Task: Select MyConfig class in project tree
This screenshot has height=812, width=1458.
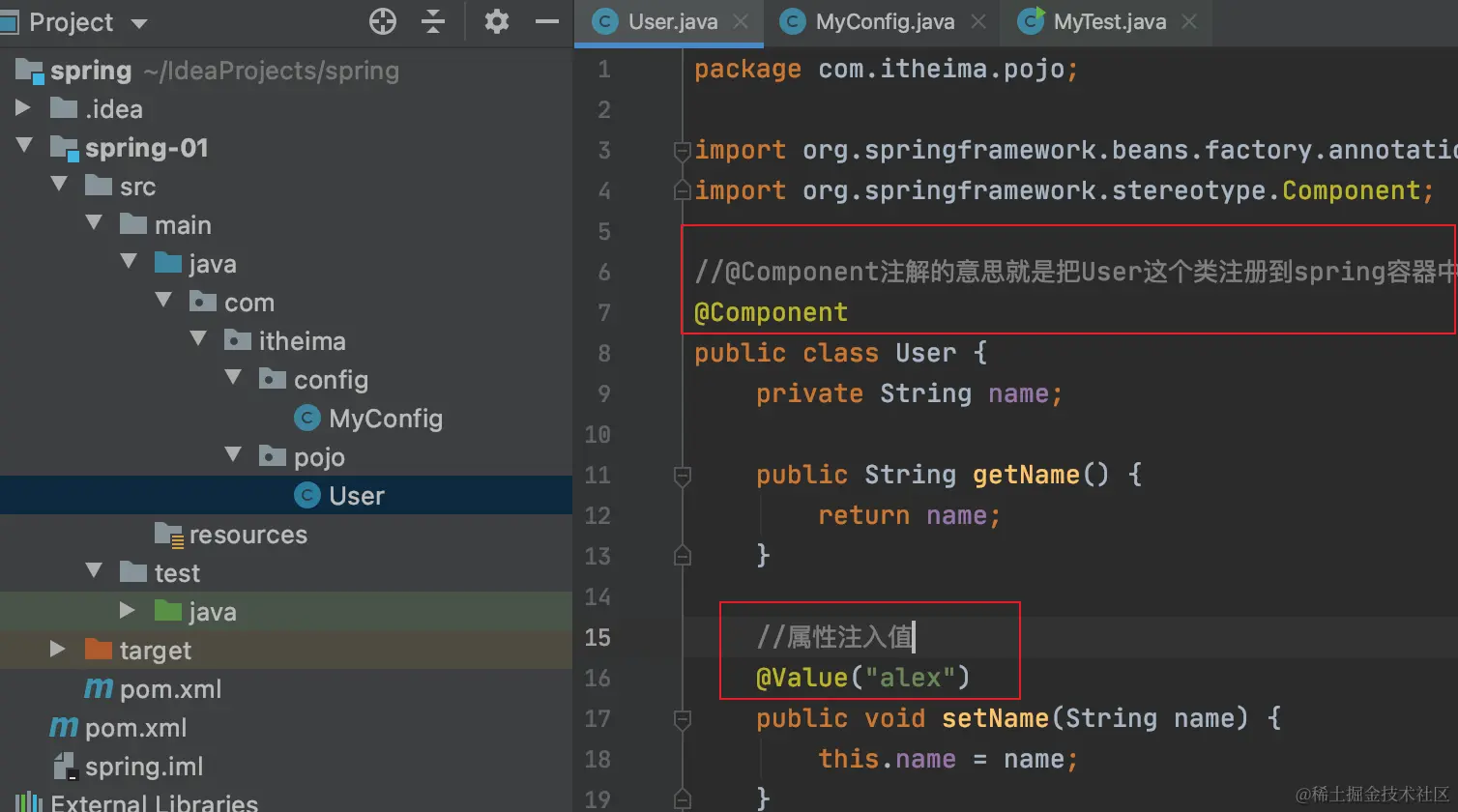Action: point(385,419)
